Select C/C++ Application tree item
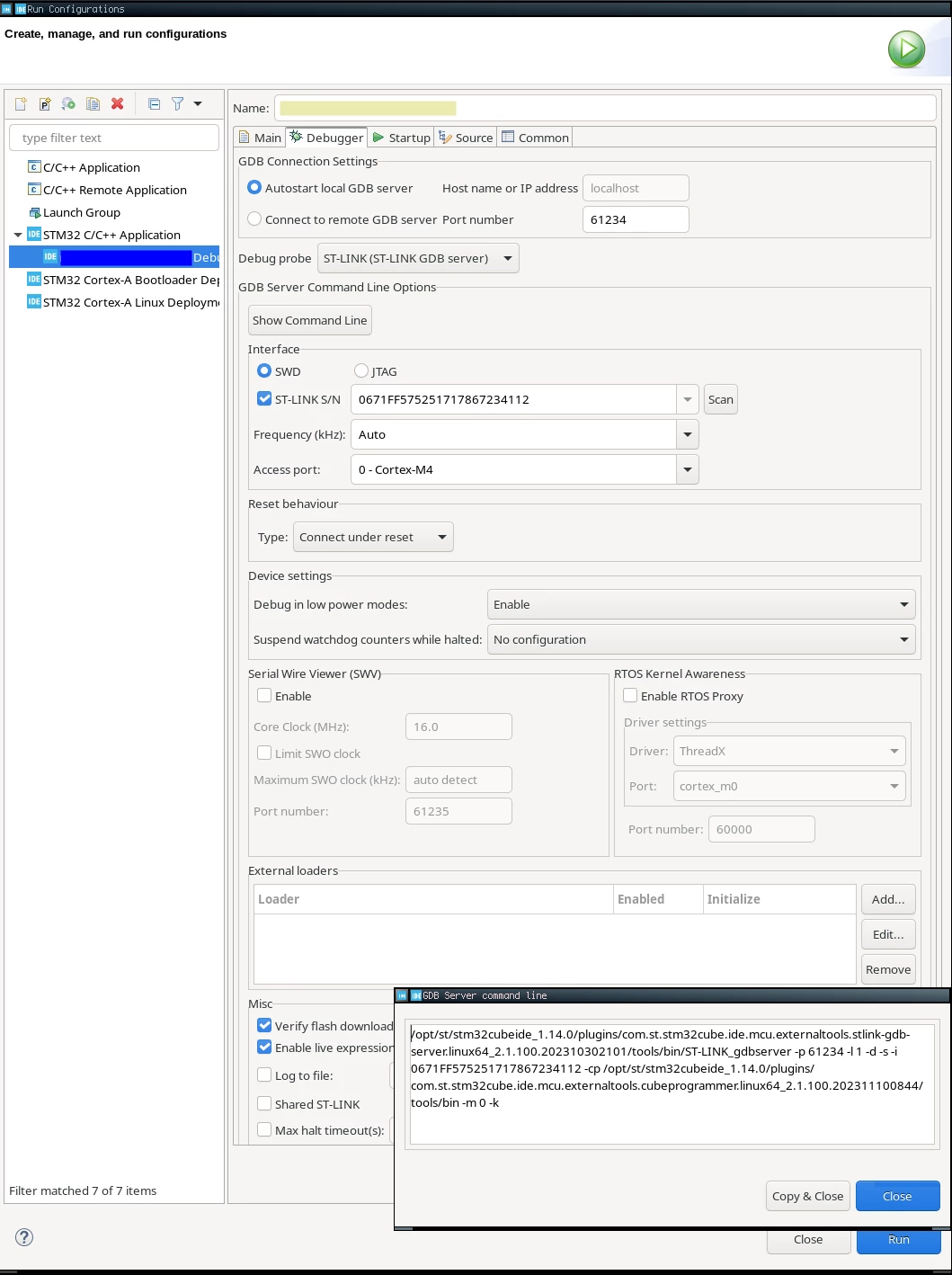The image size is (952, 1275). click(x=92, y=167)
